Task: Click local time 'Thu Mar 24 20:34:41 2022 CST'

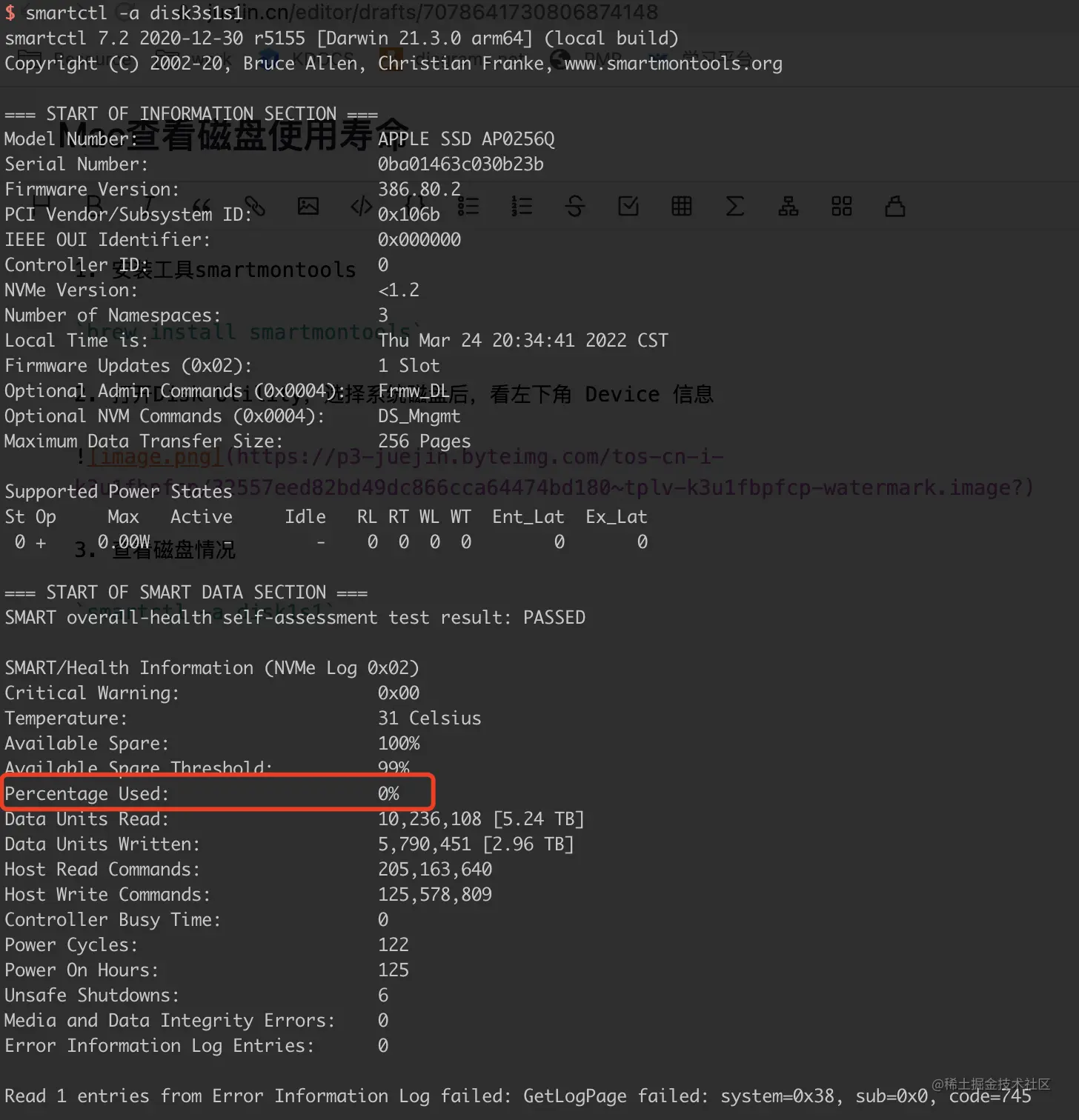Action: (x=523, y=340)
